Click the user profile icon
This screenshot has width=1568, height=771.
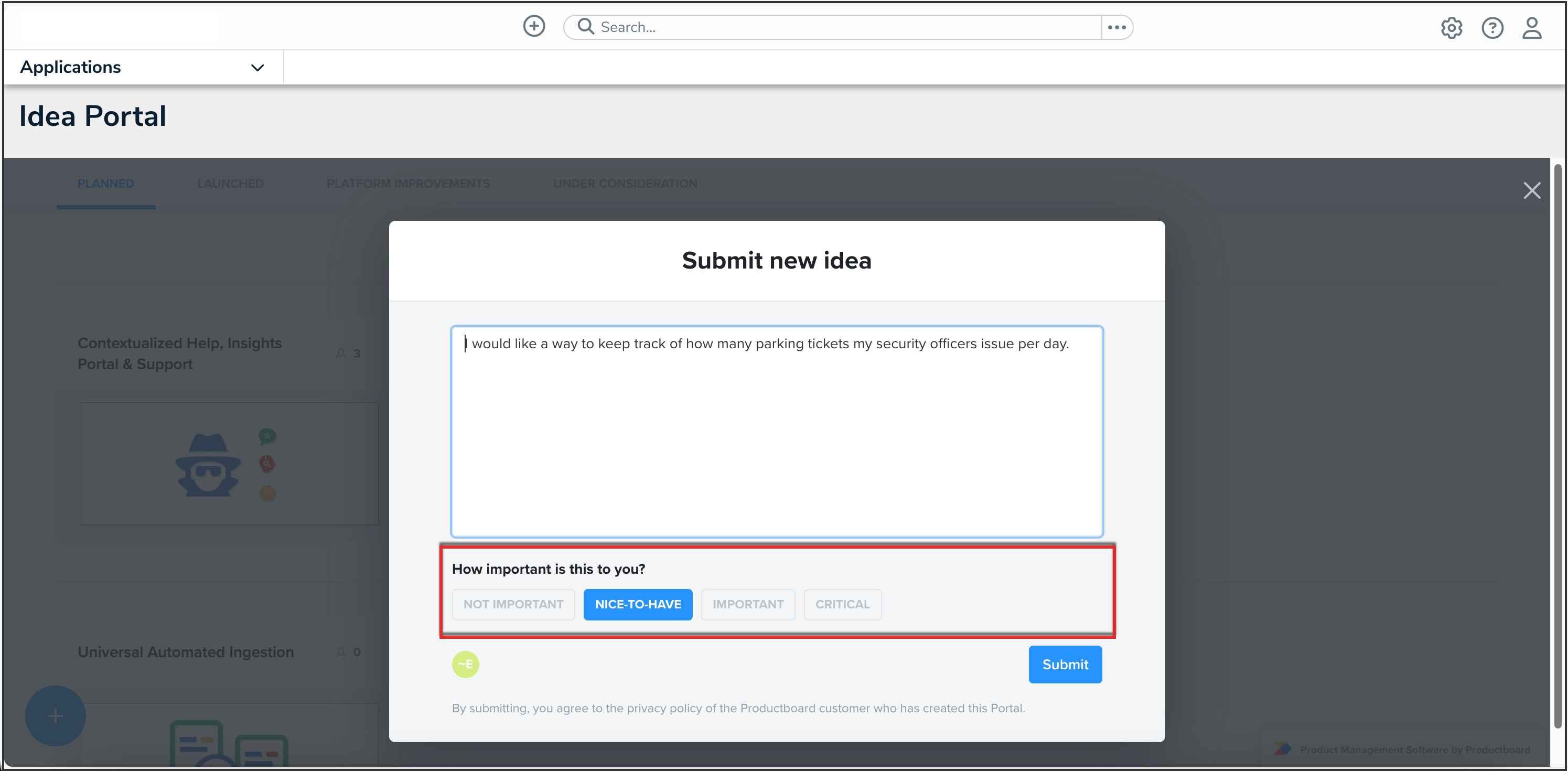(1531, 28)
